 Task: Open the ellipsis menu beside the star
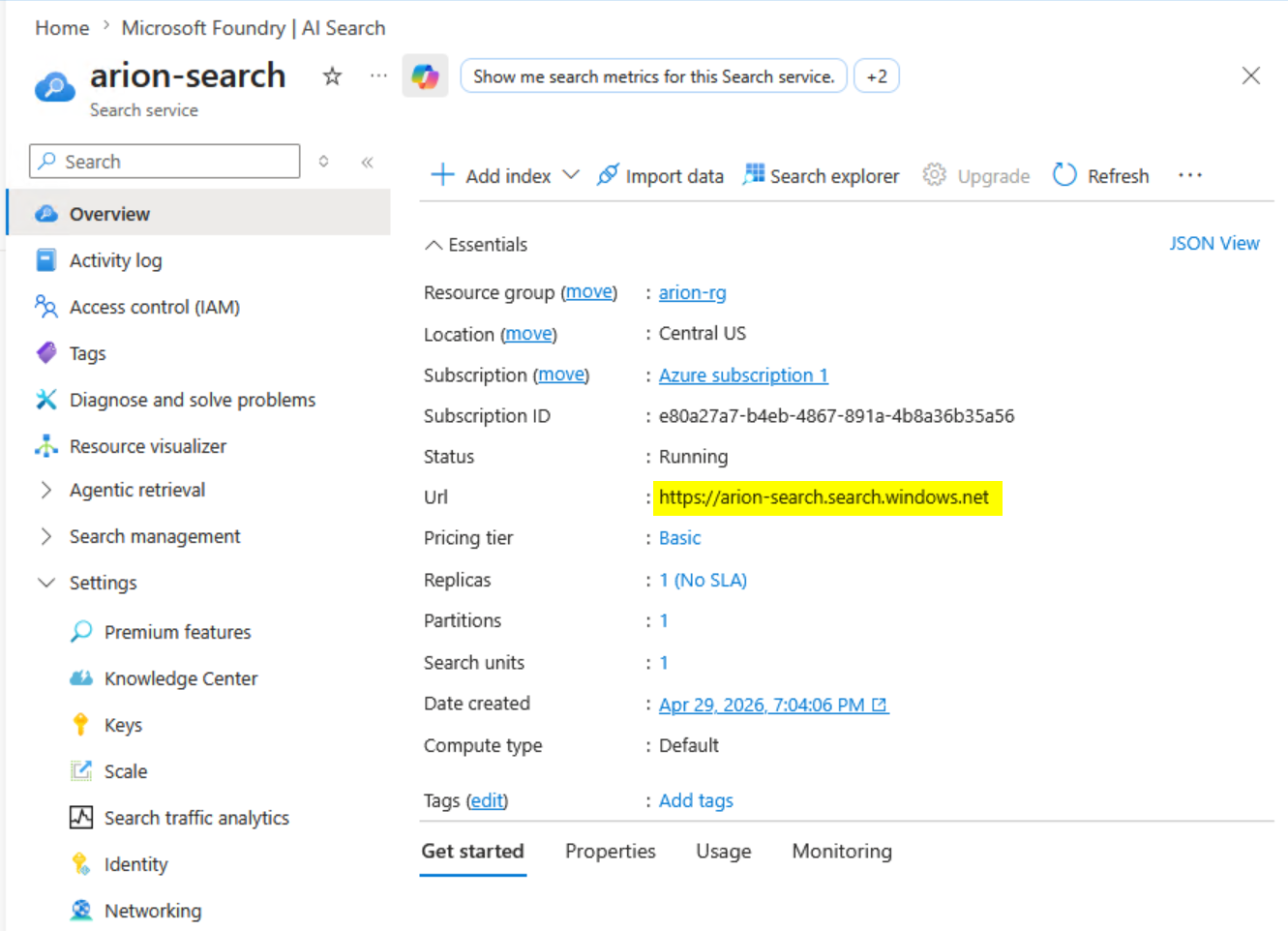point(378,76)
